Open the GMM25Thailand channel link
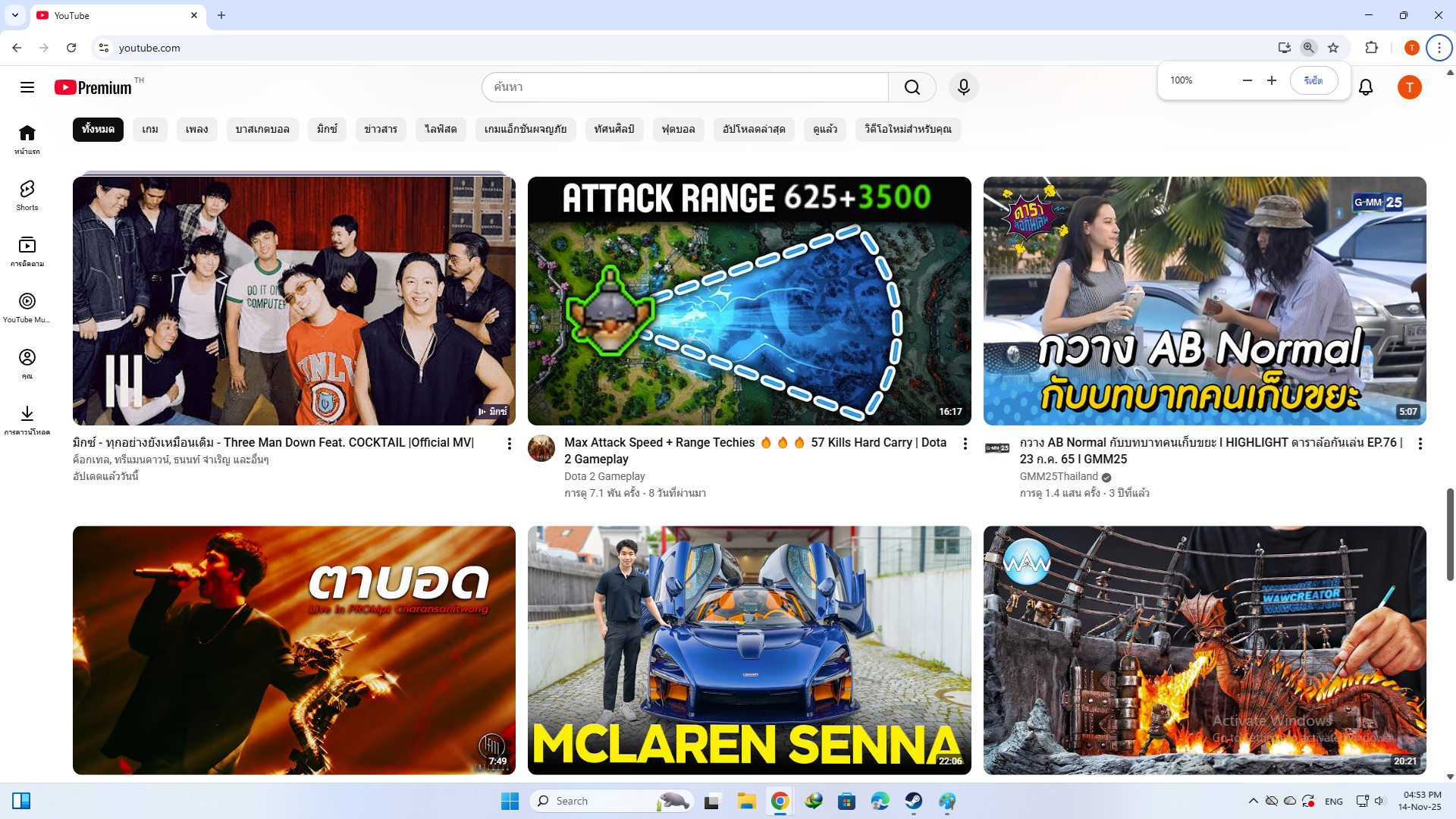1456x819 pixels. (1059, 476)
